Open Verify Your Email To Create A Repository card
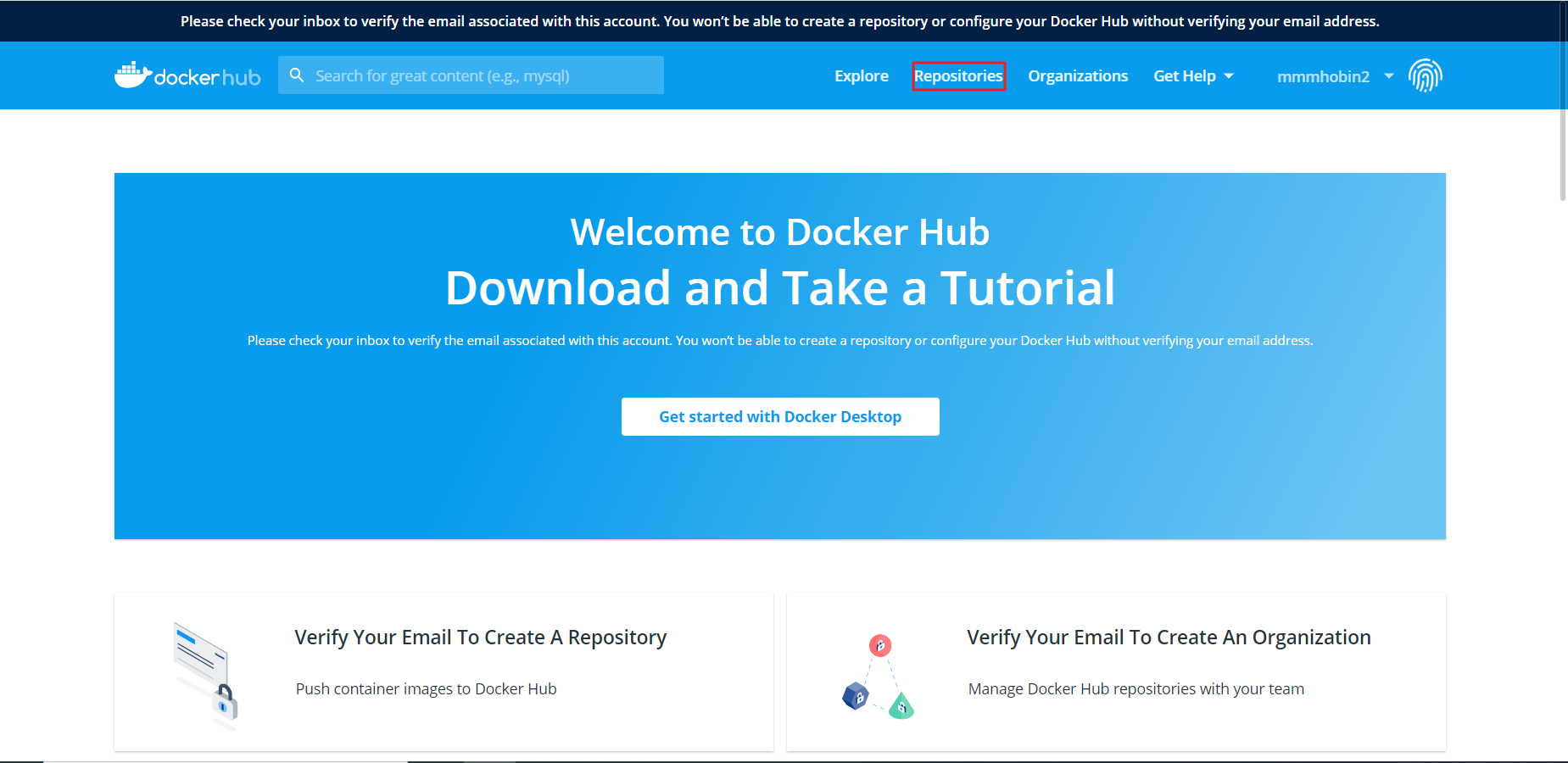This screenshot has height=763, width=1568. pos(444,671)
